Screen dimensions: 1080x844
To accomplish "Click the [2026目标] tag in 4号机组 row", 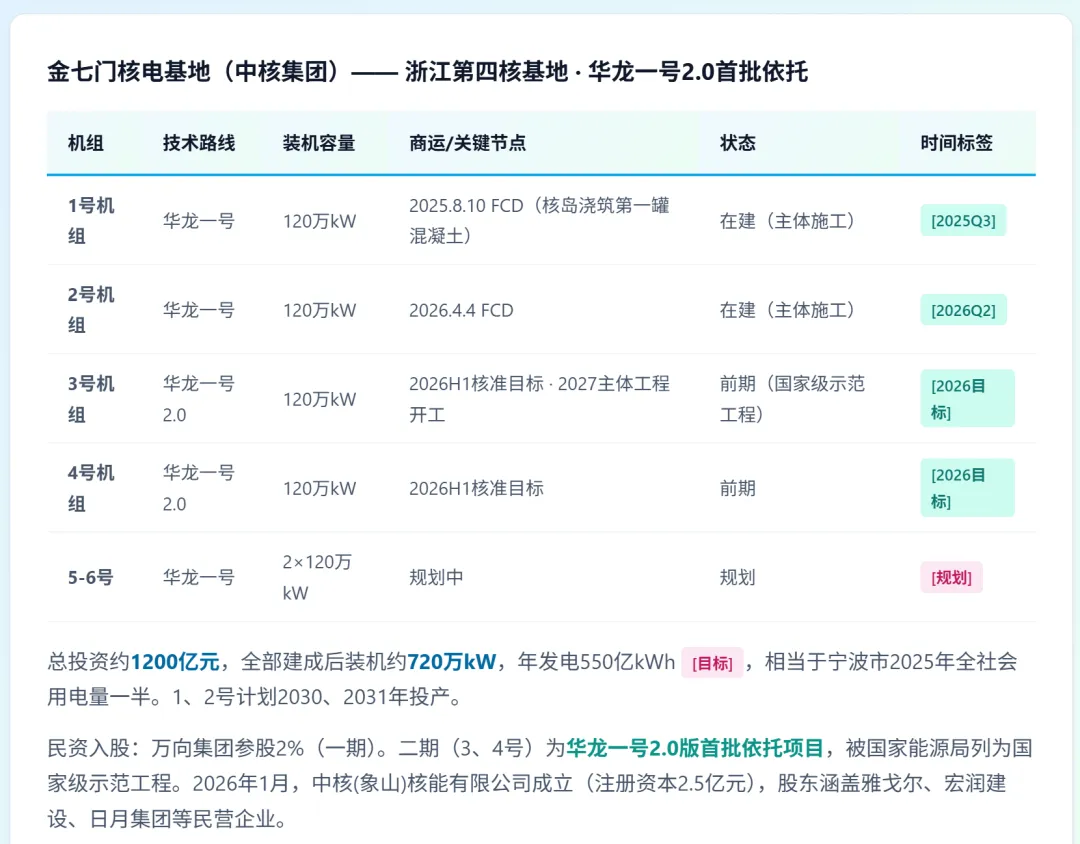I will [967, 488].
